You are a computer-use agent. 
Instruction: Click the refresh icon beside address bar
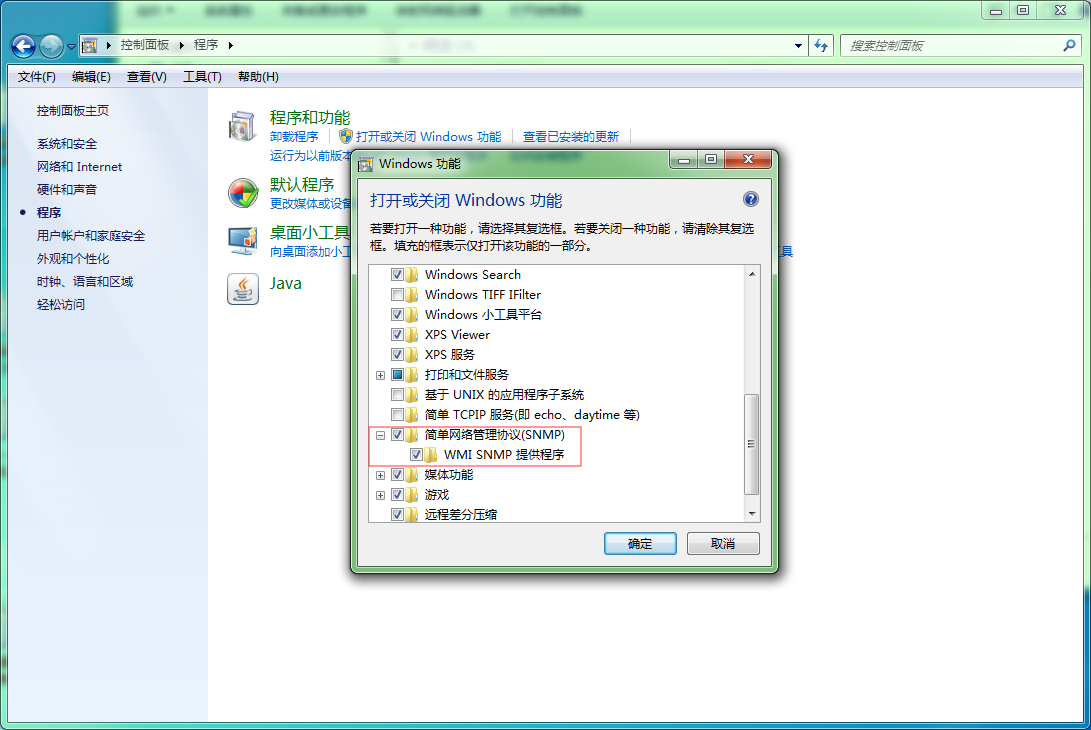pos(821,46)
